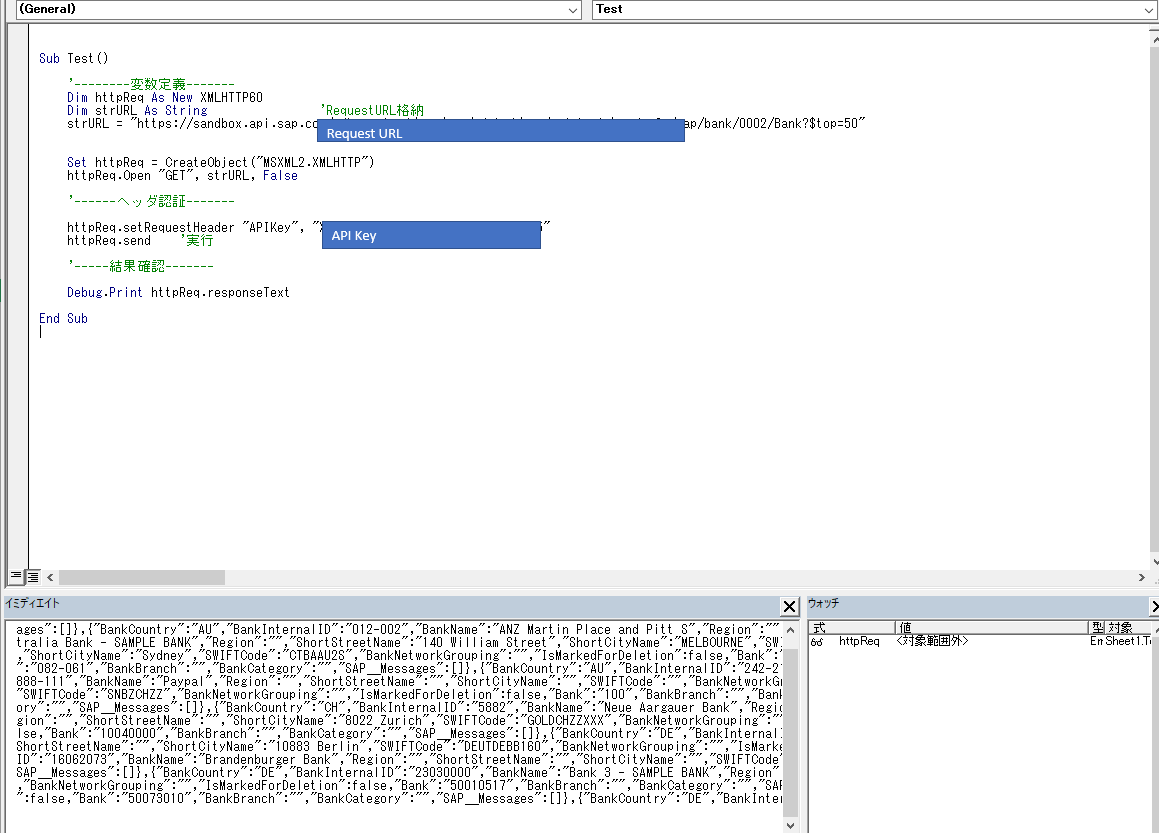Click the ヘッダ認証 comment line
Screen dimensions: 1159x833
[151, 201]
